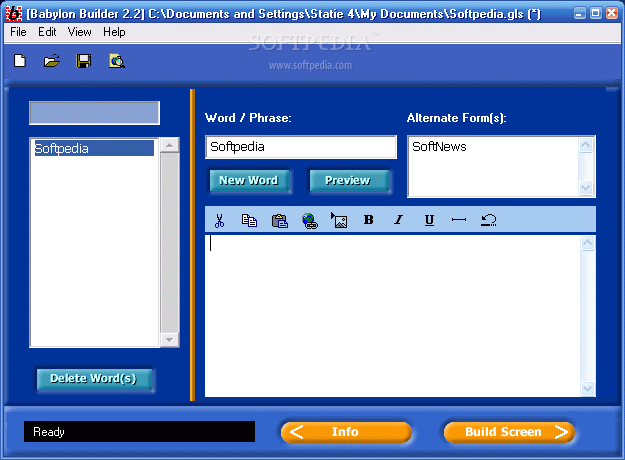Click the Delete Word(s) button

[94, 379]
